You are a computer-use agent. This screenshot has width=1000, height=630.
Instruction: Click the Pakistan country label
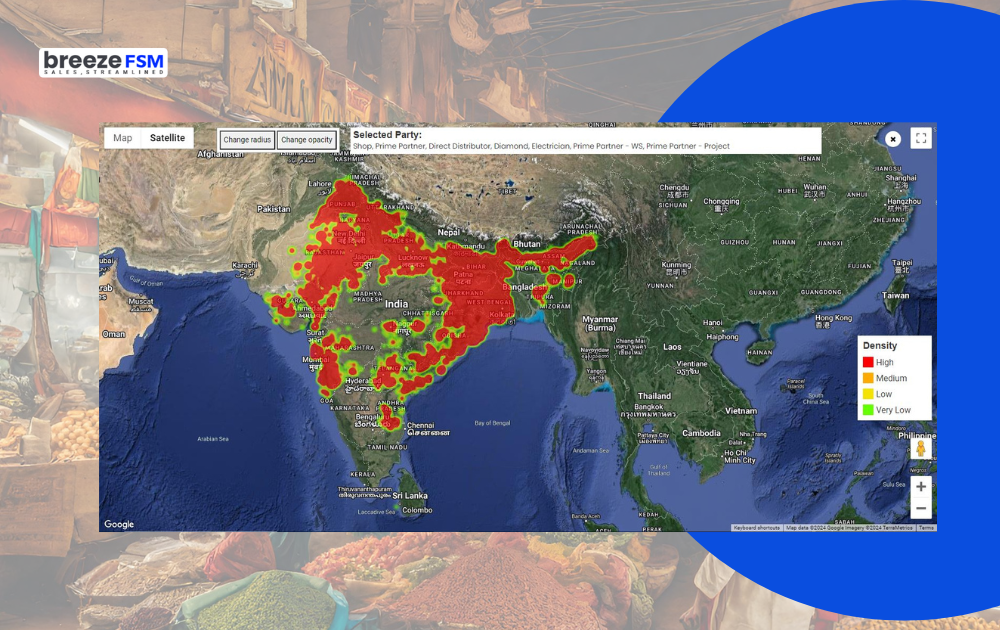[274, 209]
